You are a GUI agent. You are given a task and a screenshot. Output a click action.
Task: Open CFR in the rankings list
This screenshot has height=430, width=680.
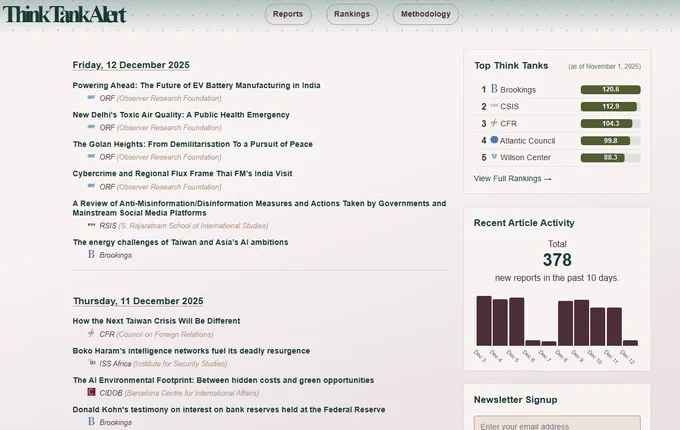508,124
